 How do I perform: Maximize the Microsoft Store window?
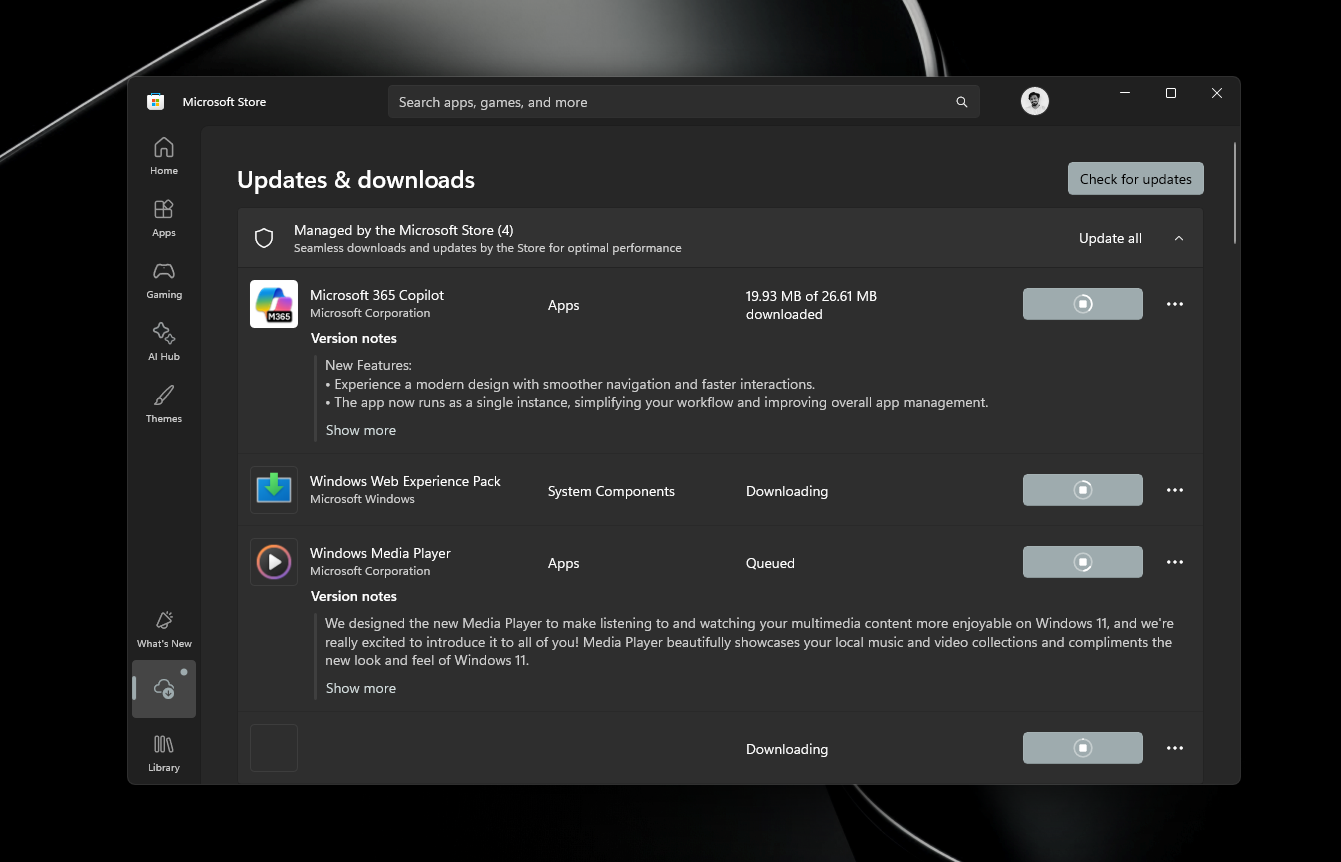click(x=1171, y=93)
